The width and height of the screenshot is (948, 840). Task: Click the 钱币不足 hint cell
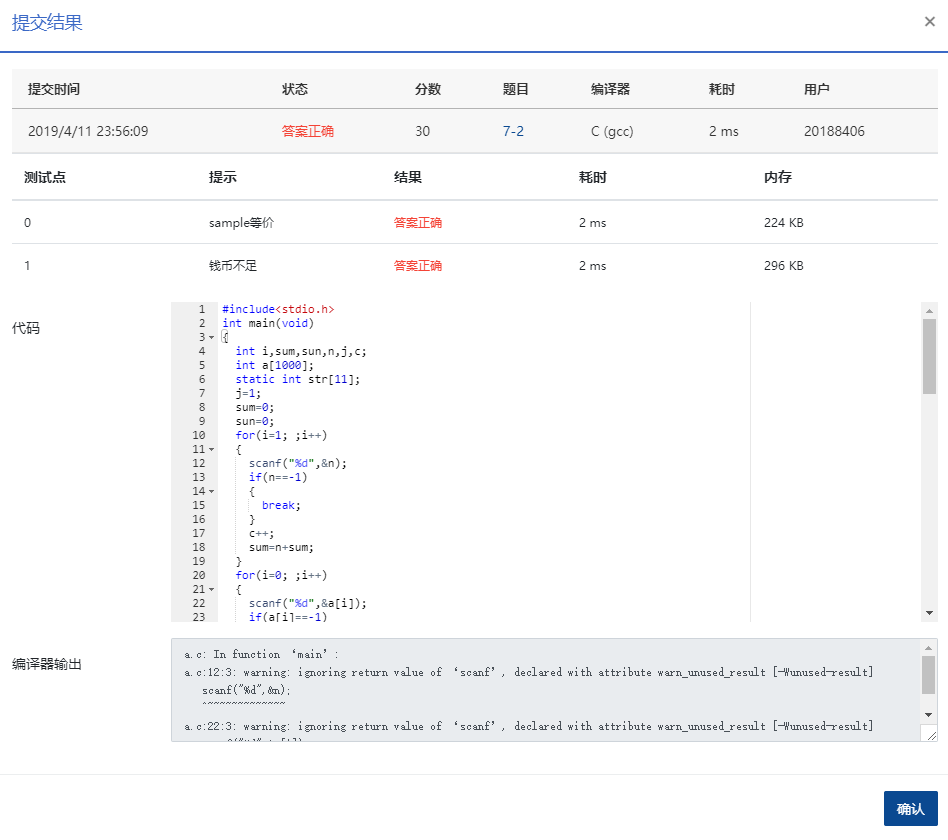pos(233,265)
